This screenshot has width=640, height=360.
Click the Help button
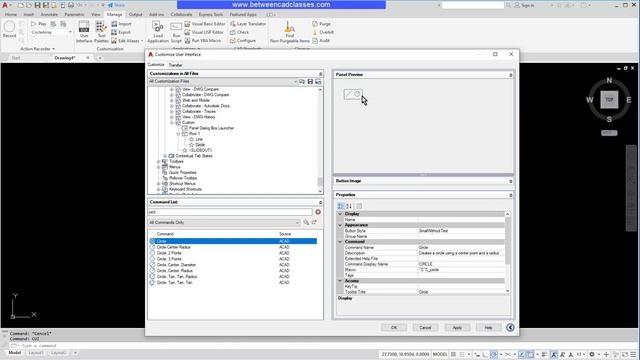pyautogui.click(x=489, y=327)
